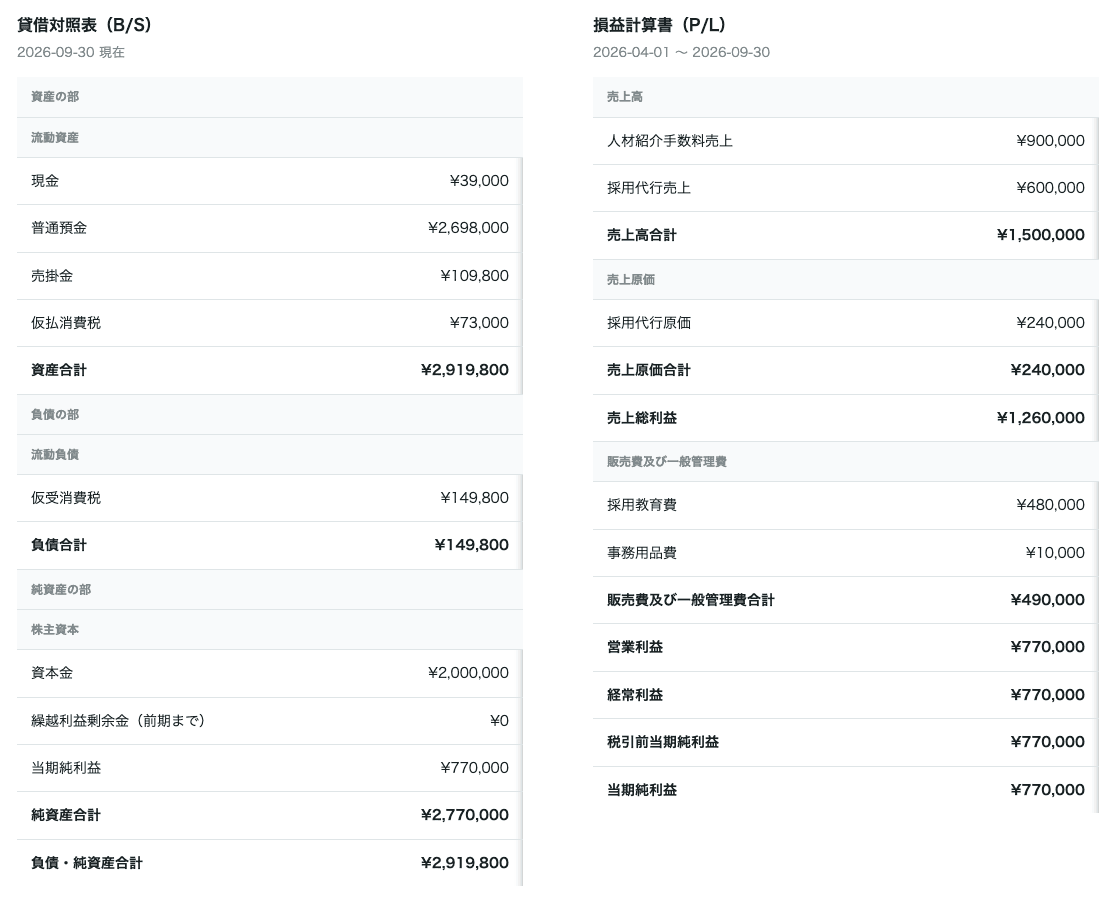Click the ¥900,000 sales amount
This screenshot has height=902, width=1114.
(x=1050, y=141)
